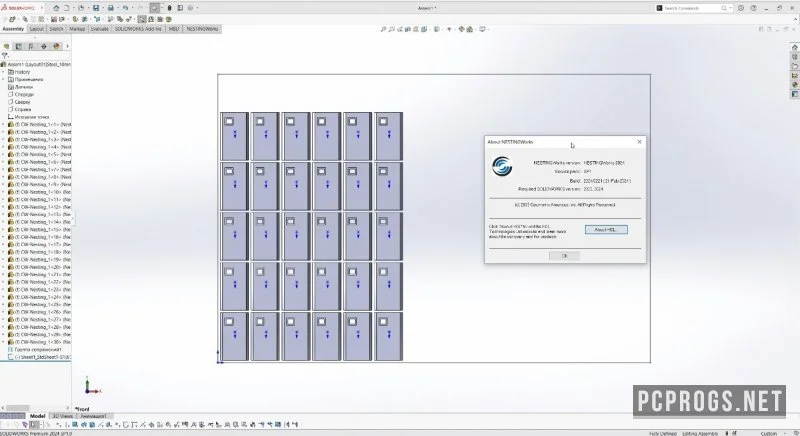Open the Undo dropdown arrow

click(132, 8)
